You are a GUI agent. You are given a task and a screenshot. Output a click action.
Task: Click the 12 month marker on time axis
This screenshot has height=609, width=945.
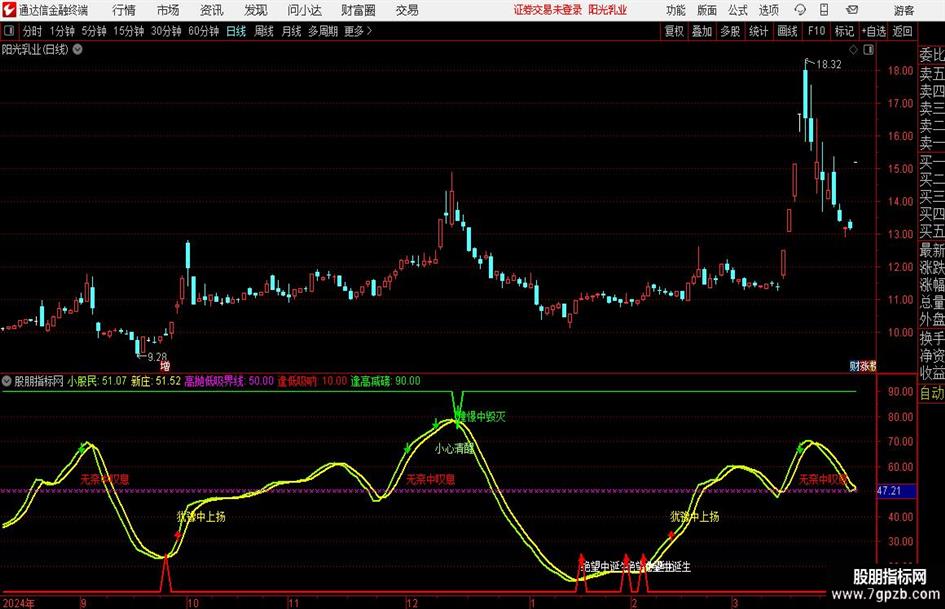(x=412, y=603)
